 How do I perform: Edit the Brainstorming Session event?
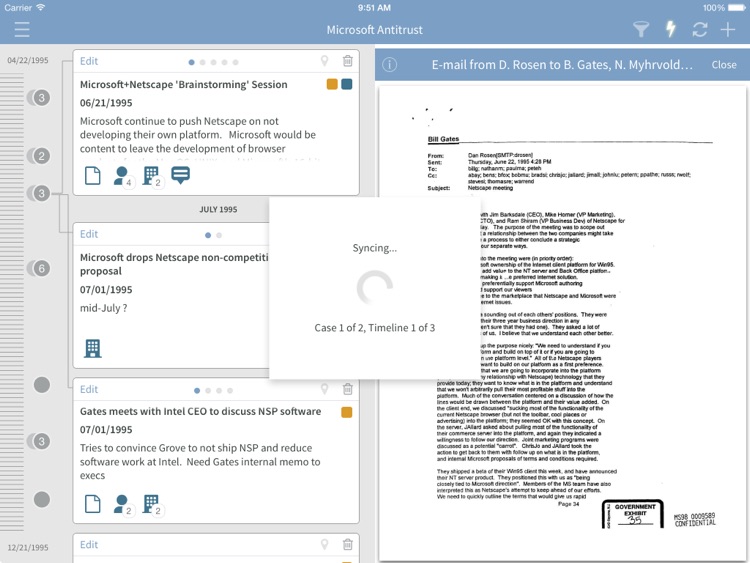(89, 61)
